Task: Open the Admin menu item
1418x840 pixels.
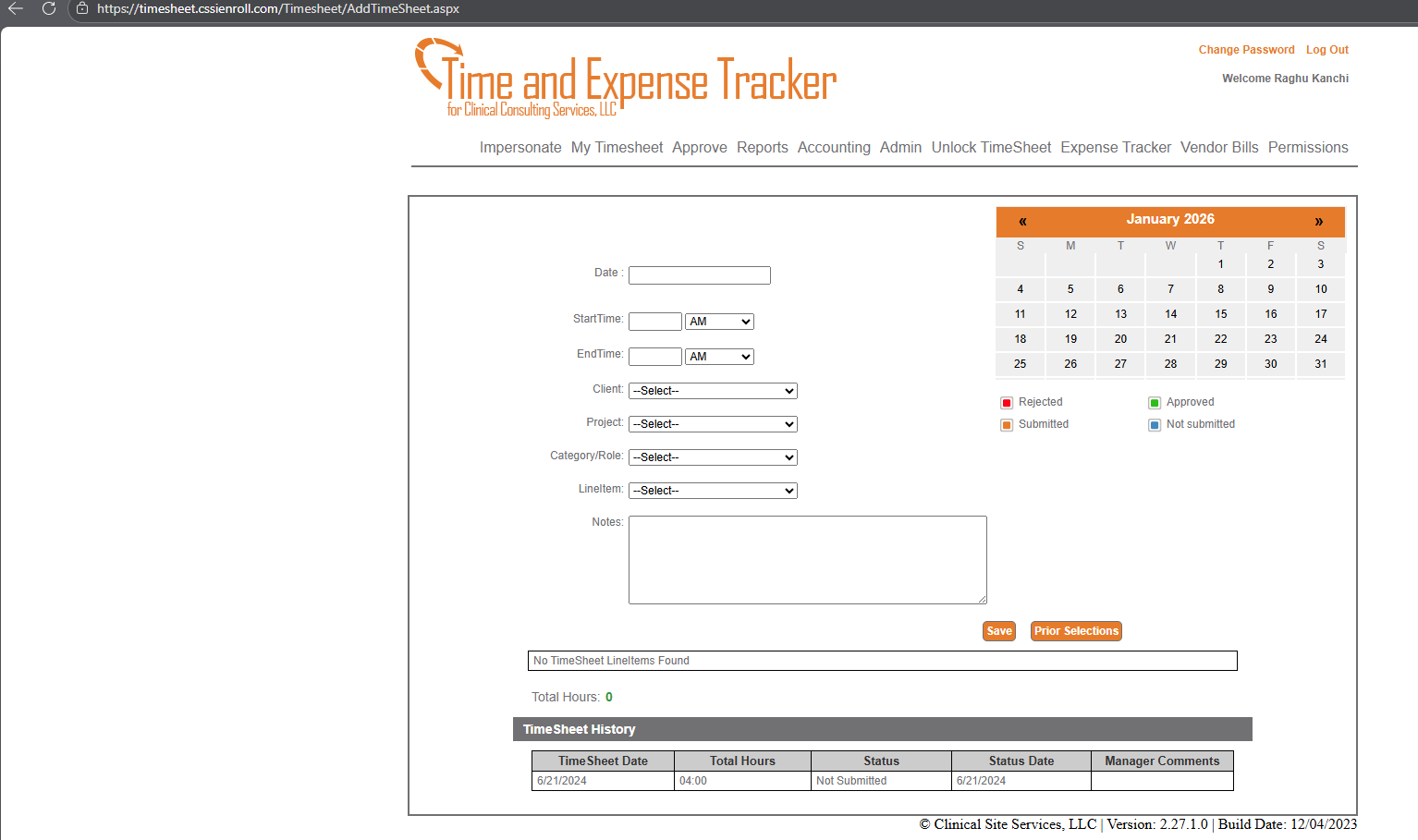Action: [x=900, y=148]
